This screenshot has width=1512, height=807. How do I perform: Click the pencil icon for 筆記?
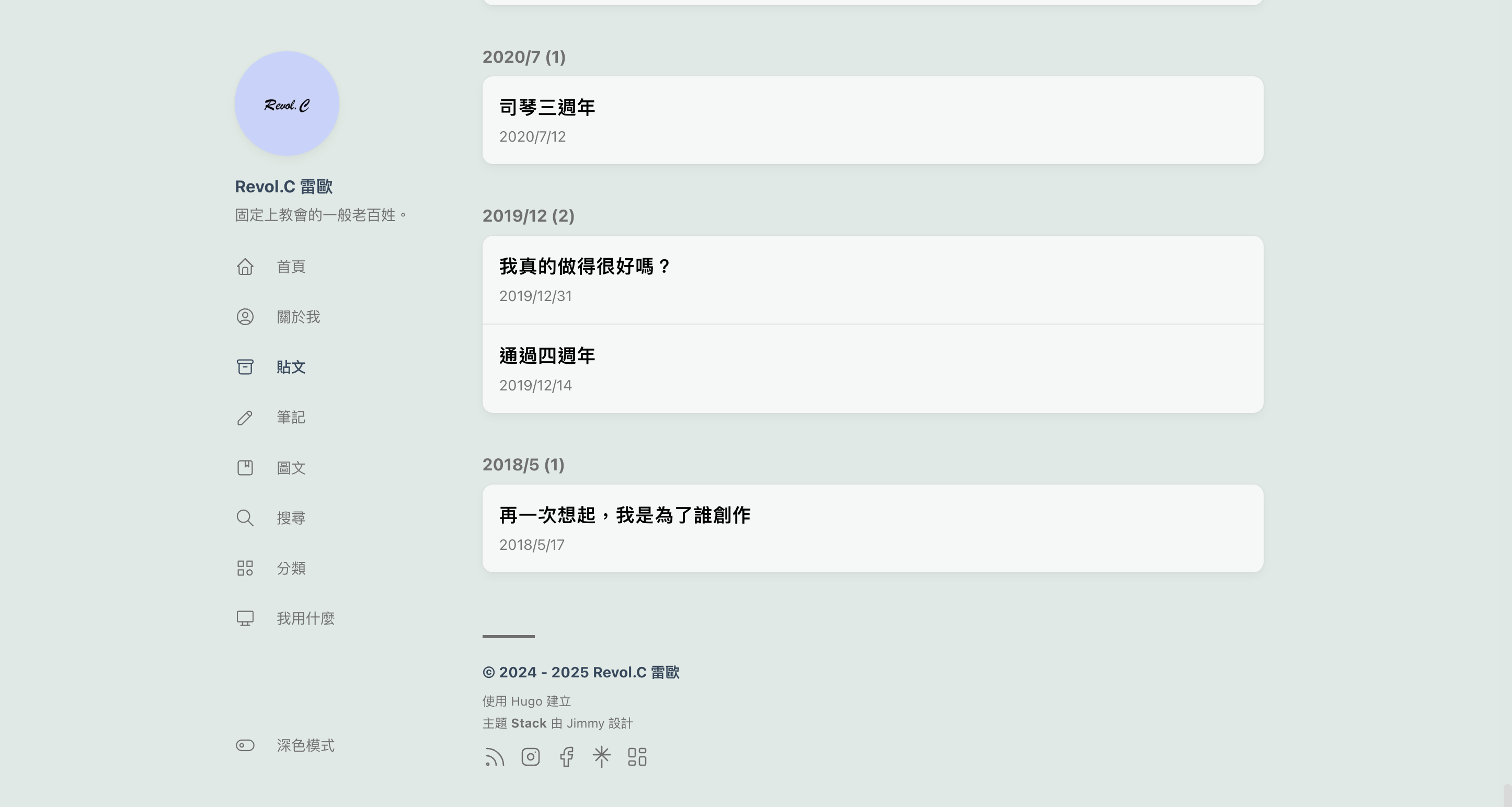coord(245,417)
